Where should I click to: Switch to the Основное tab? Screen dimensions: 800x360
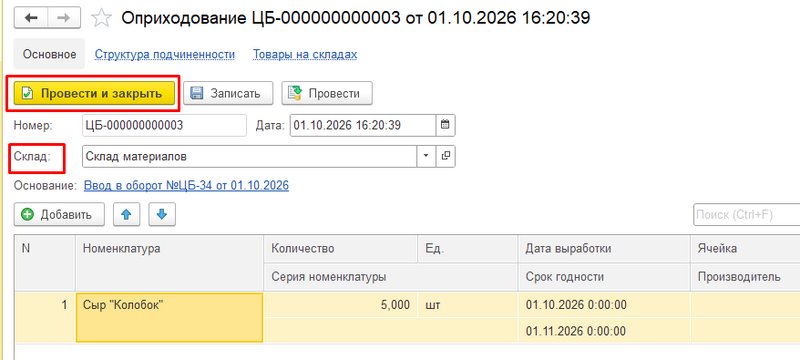[49, 55]
